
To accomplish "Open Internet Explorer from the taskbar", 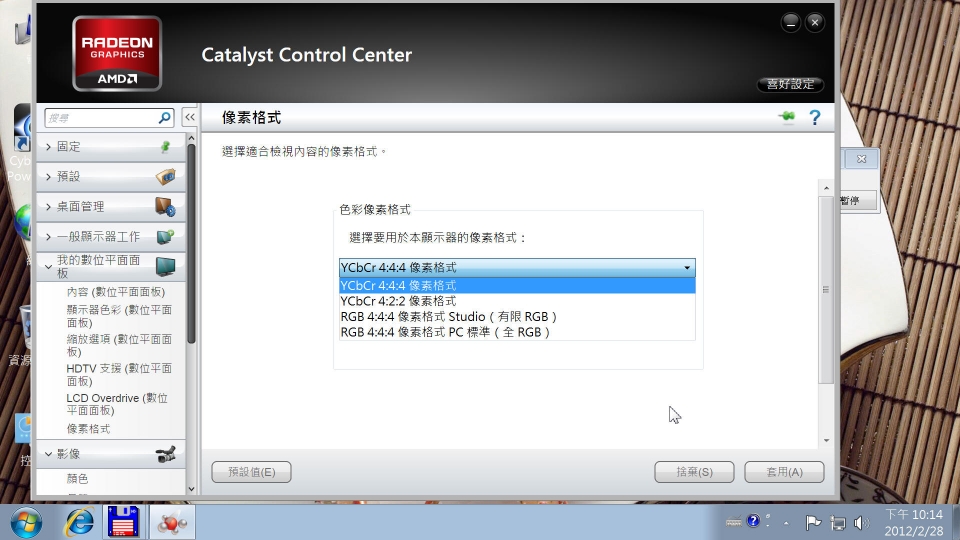I will tap(80, 522).
